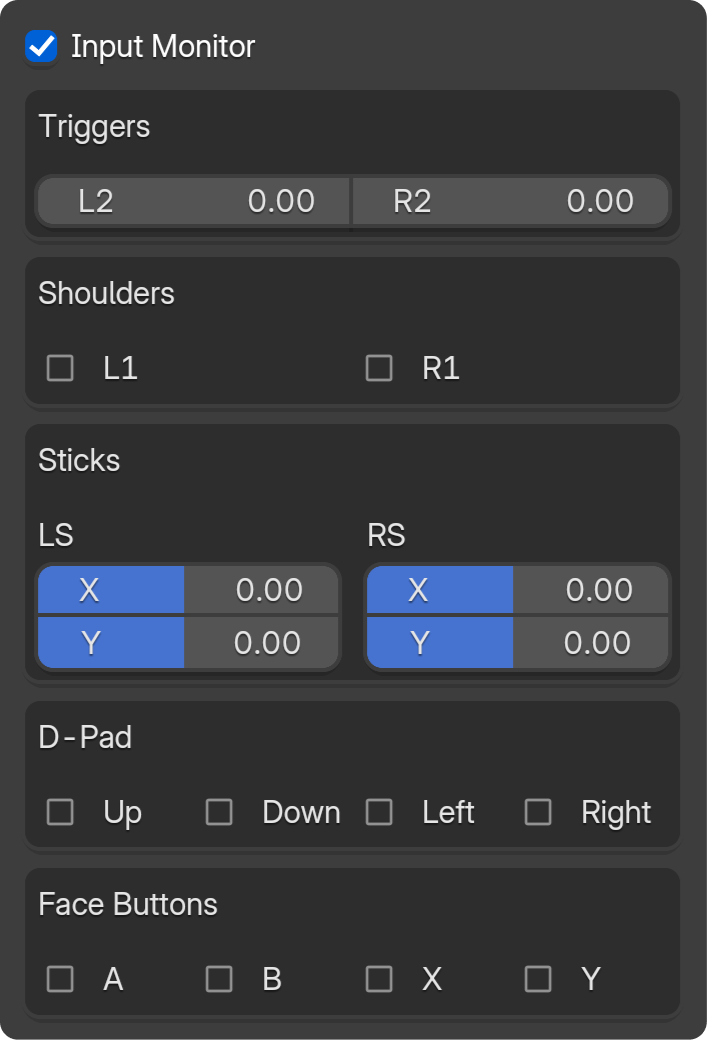Check the Left D-Pad box
Image resolution: width=707 pixels, height=1040 pixels.
[379, 812]
